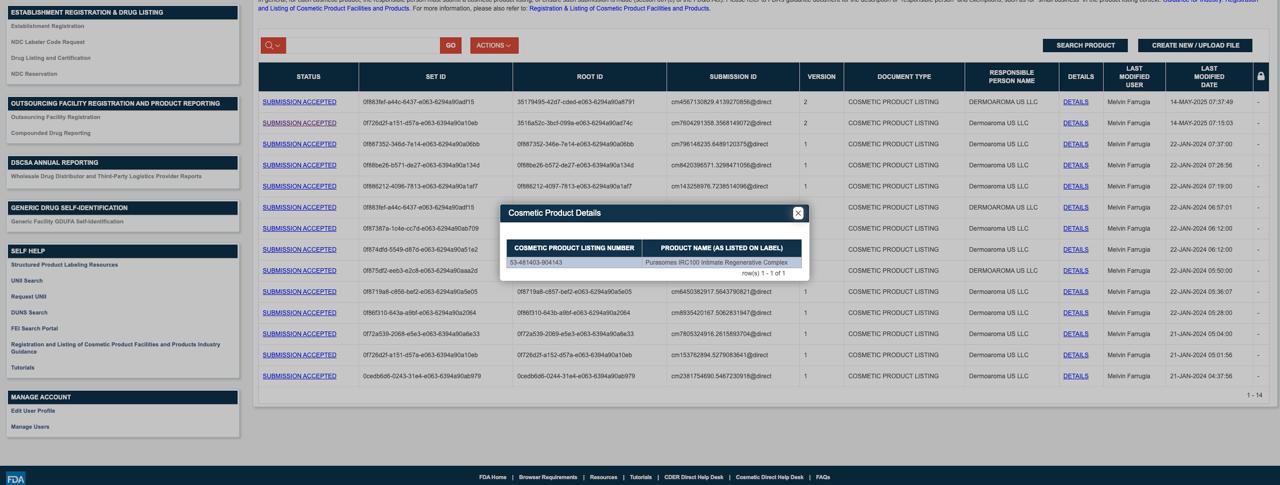The width and height of the screenshot is (1280, 485).
Task: Click Create New / Upload File button
Action: [1195, 45]
